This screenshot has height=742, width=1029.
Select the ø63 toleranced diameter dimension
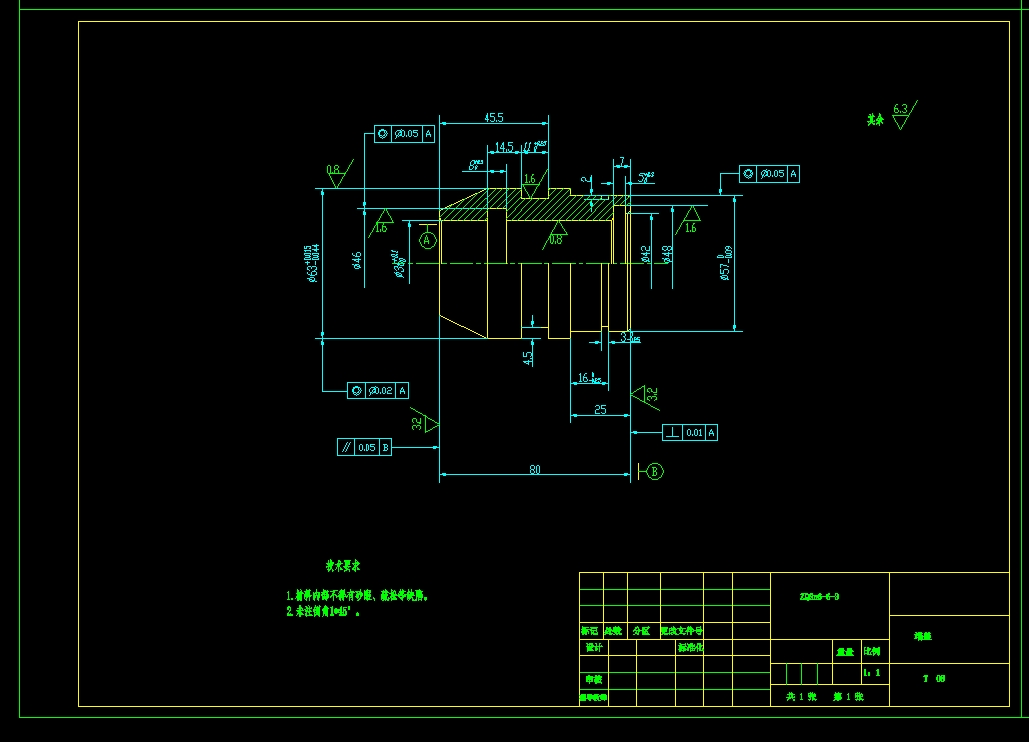pos(312,264)
